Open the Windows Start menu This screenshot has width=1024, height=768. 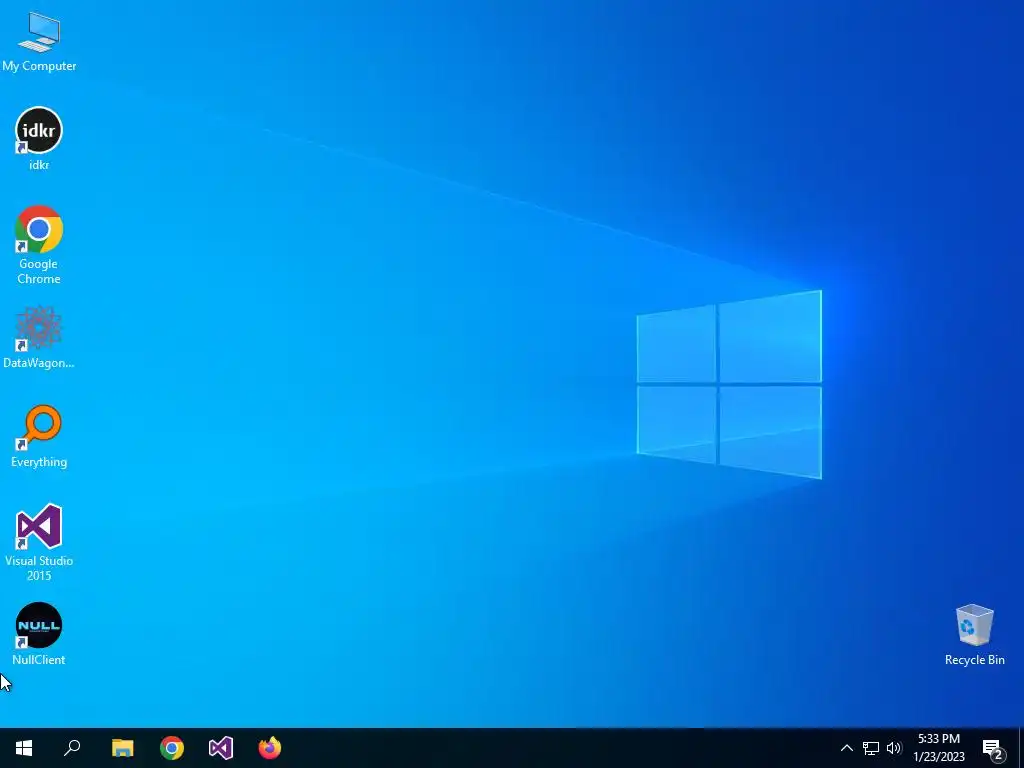pyautogui.click(x=24, y=748)
